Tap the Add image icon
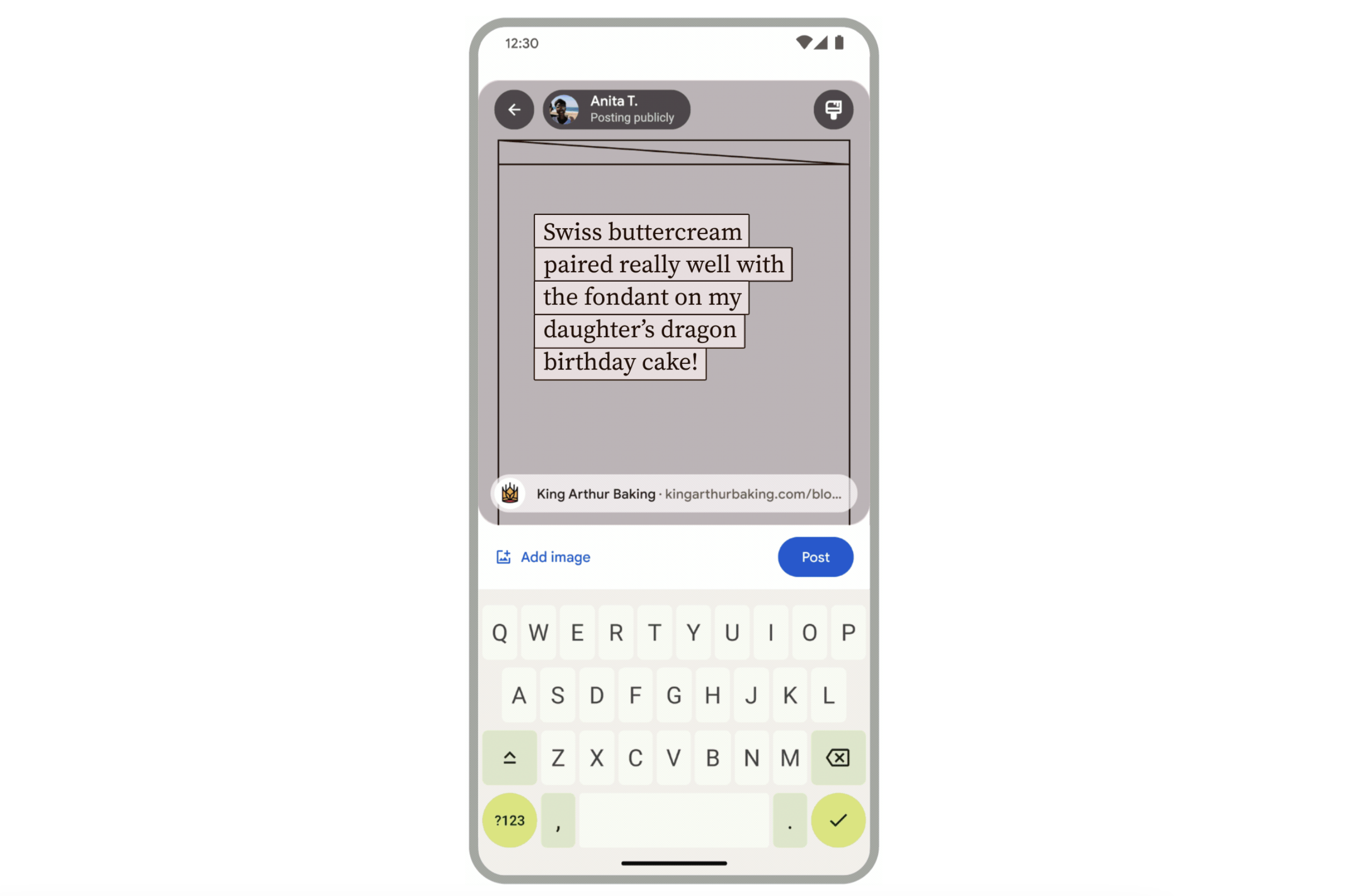 (504, 557)
